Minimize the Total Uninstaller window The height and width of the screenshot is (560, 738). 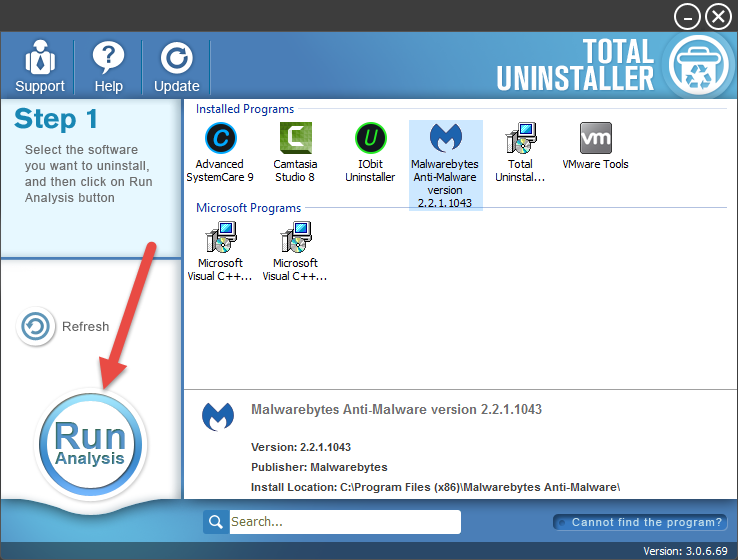687,17
